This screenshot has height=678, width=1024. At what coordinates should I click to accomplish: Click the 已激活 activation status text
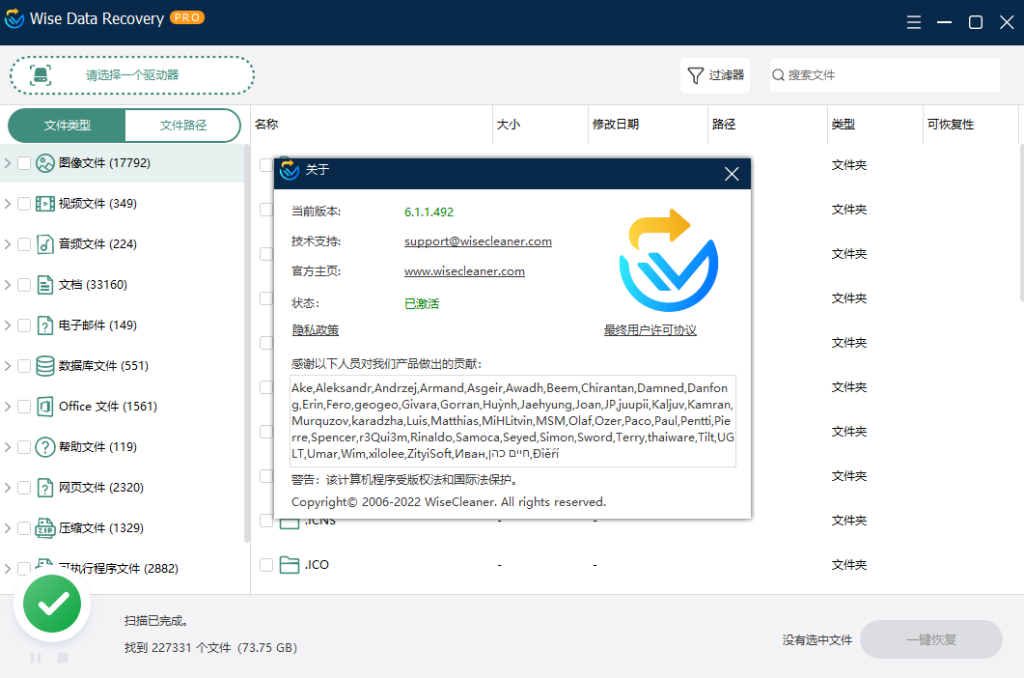coord(421,304)
